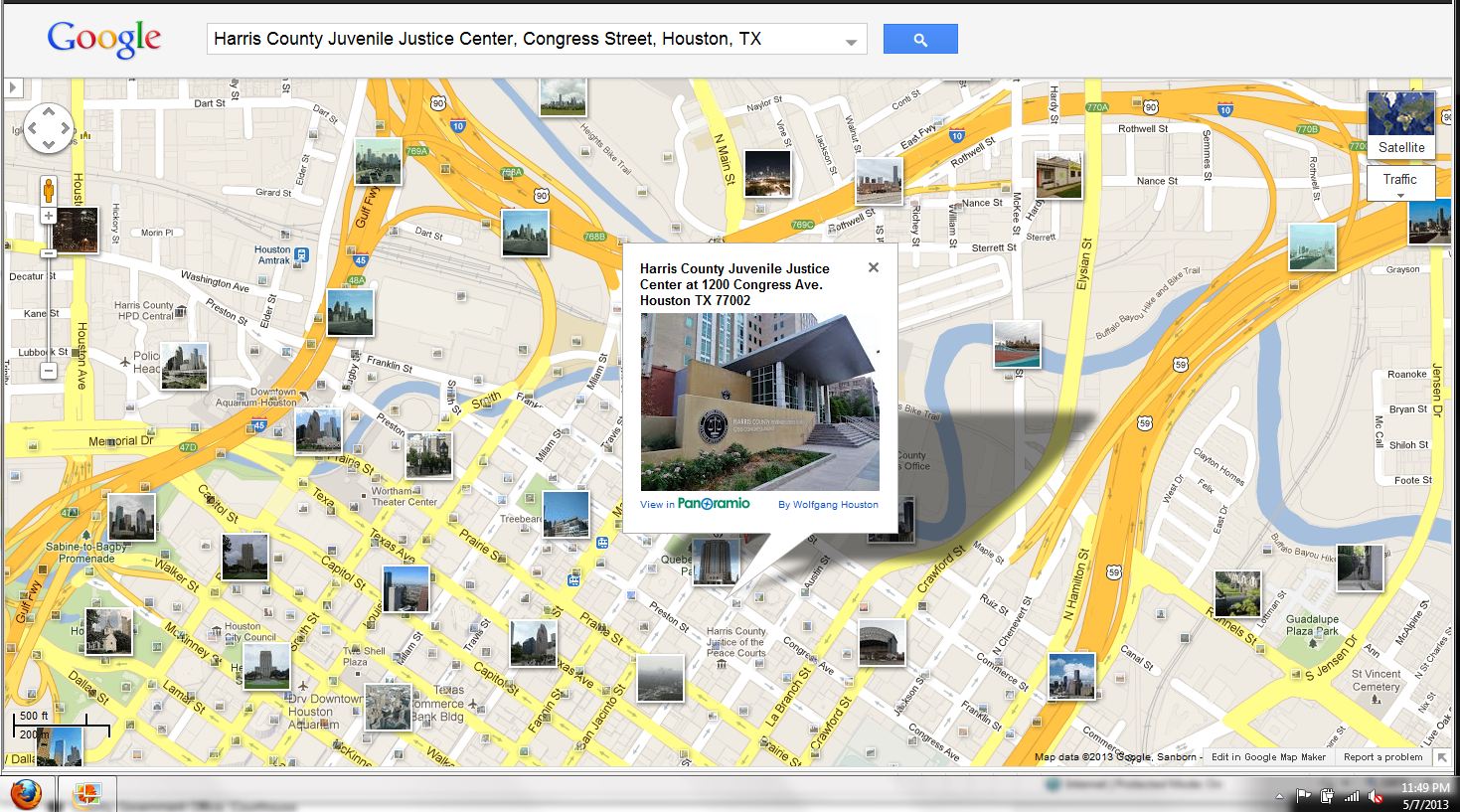Open the foggy gray aerial photo thumbnail

(x=661, y=678)
